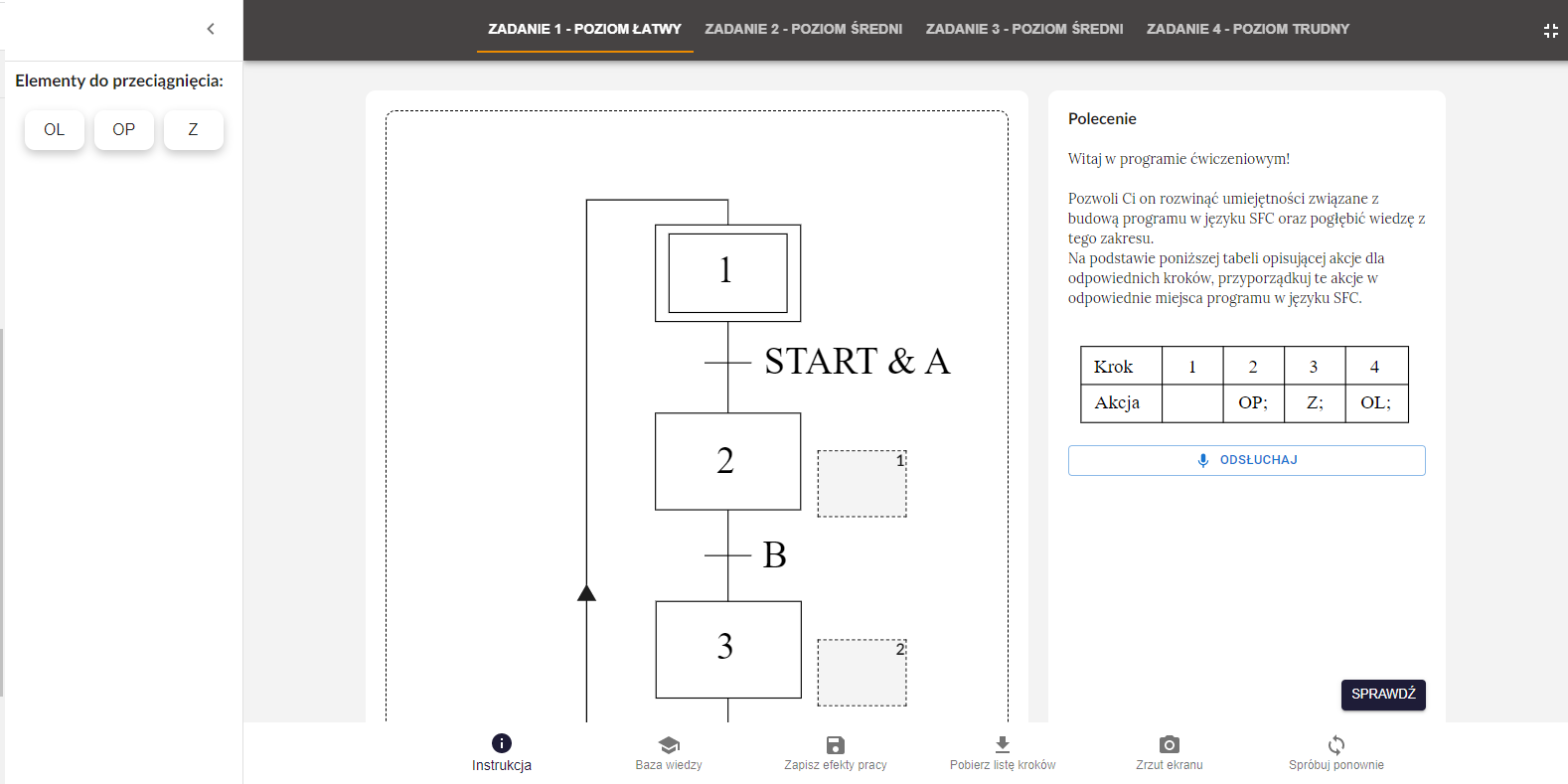Select the Z draggable element

pyautogui.click(x=194, y=130)
